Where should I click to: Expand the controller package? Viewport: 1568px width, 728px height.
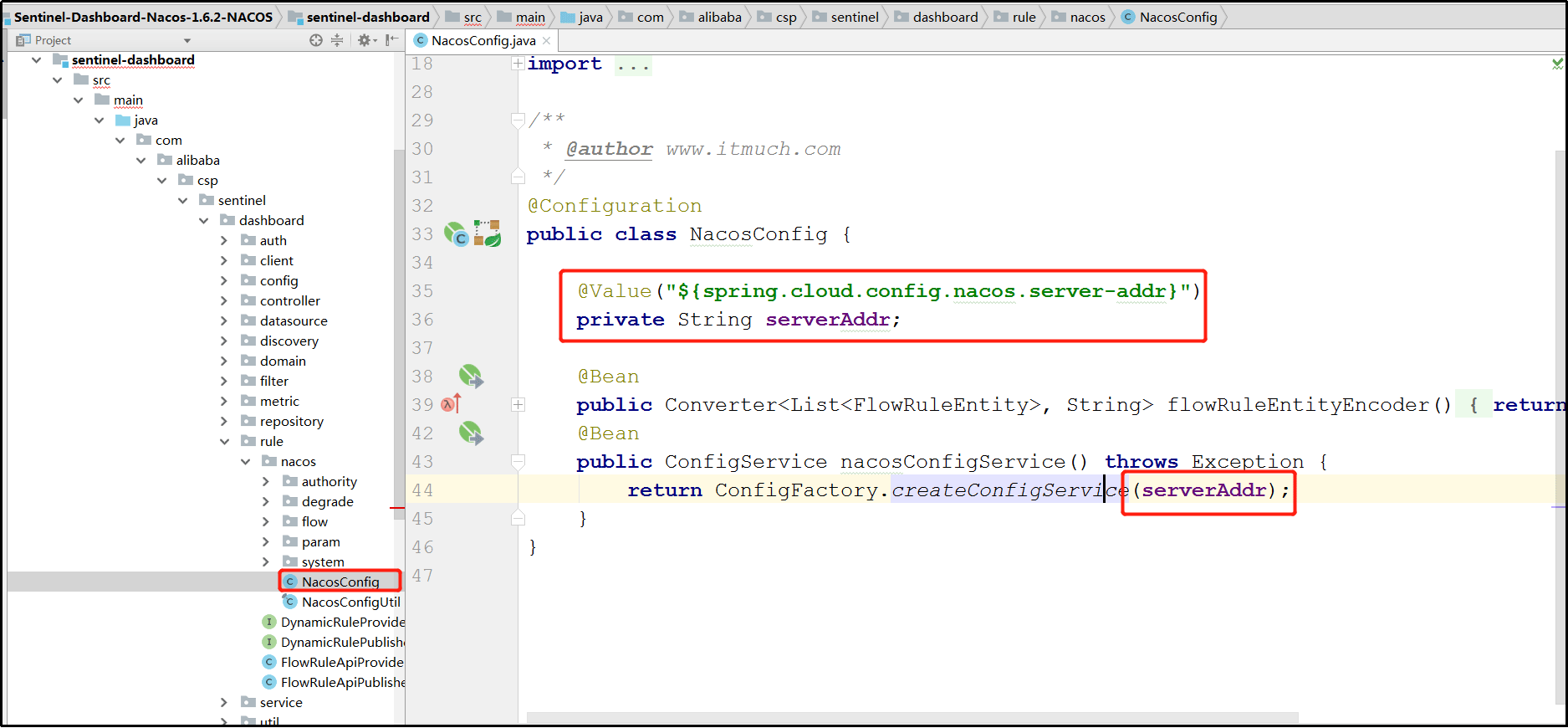(224, 301)
